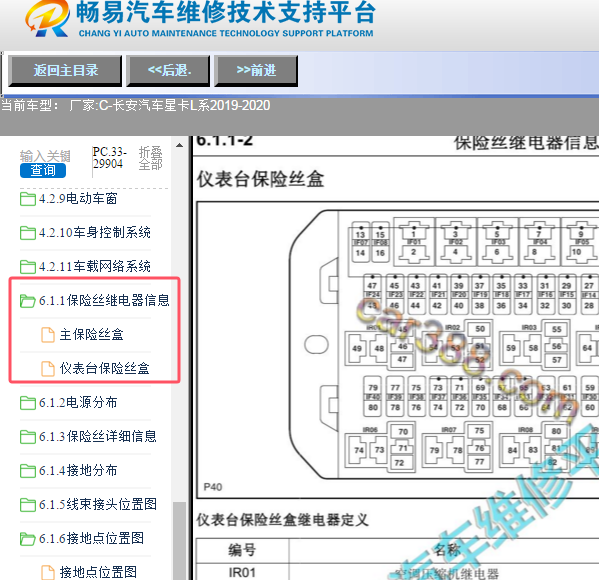Image resolution: width=599 pixels, height=580 pixels.
Task: Click 折叠全部 to collapse all
Action: [150, 158]
